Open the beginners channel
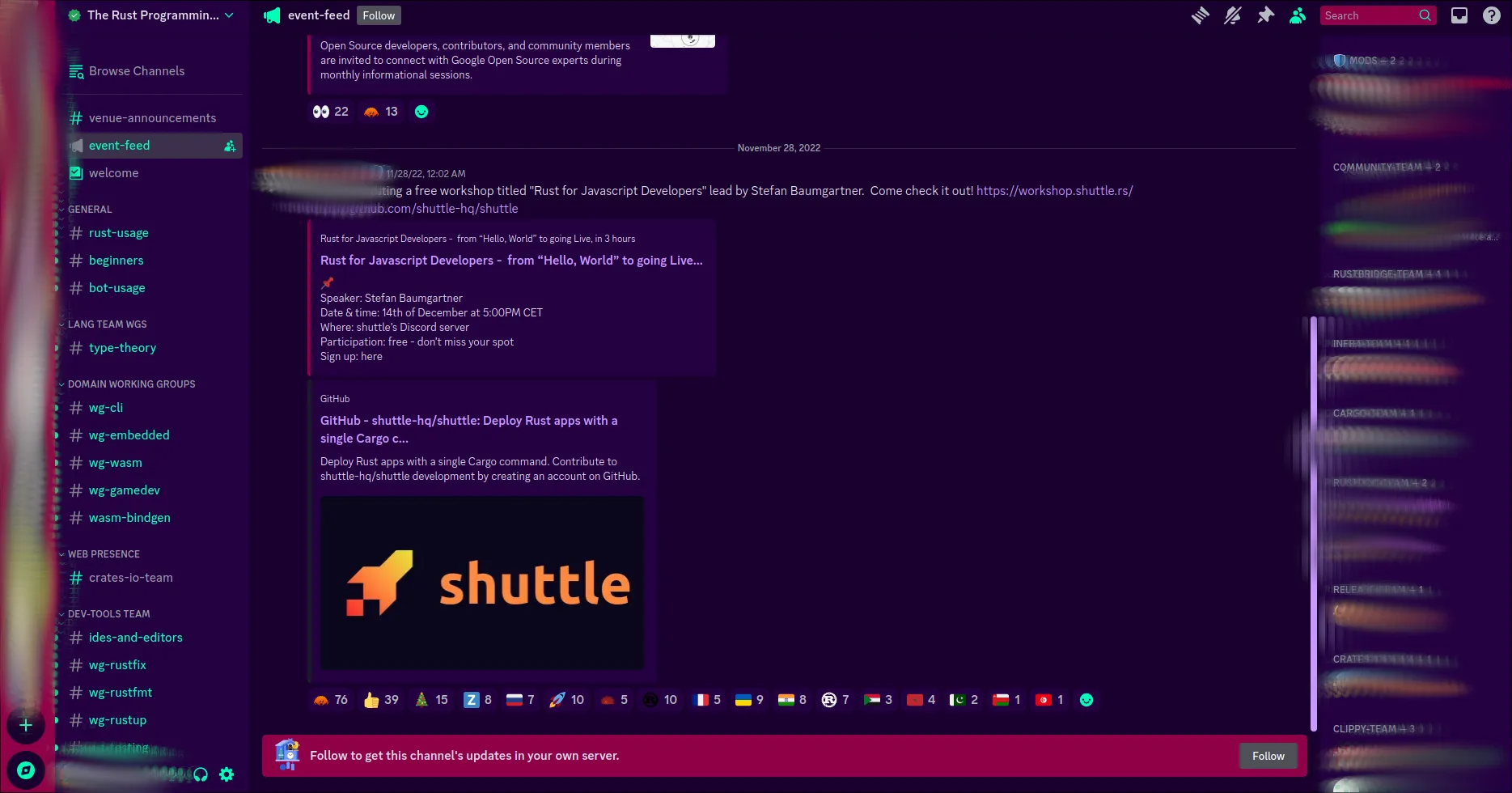 coord(152,261)
